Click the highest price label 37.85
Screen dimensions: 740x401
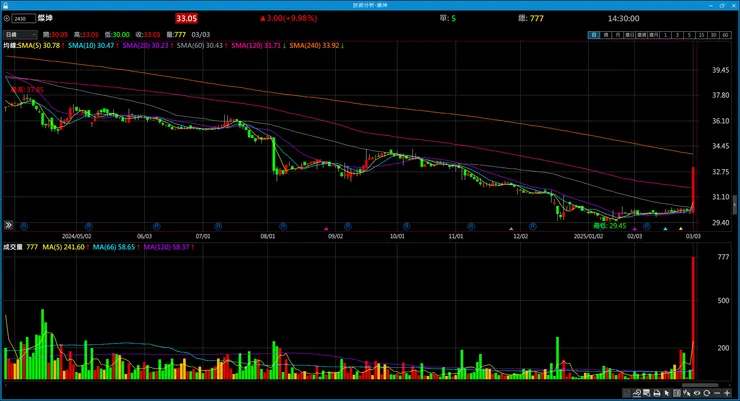click(x=27, y=90)
